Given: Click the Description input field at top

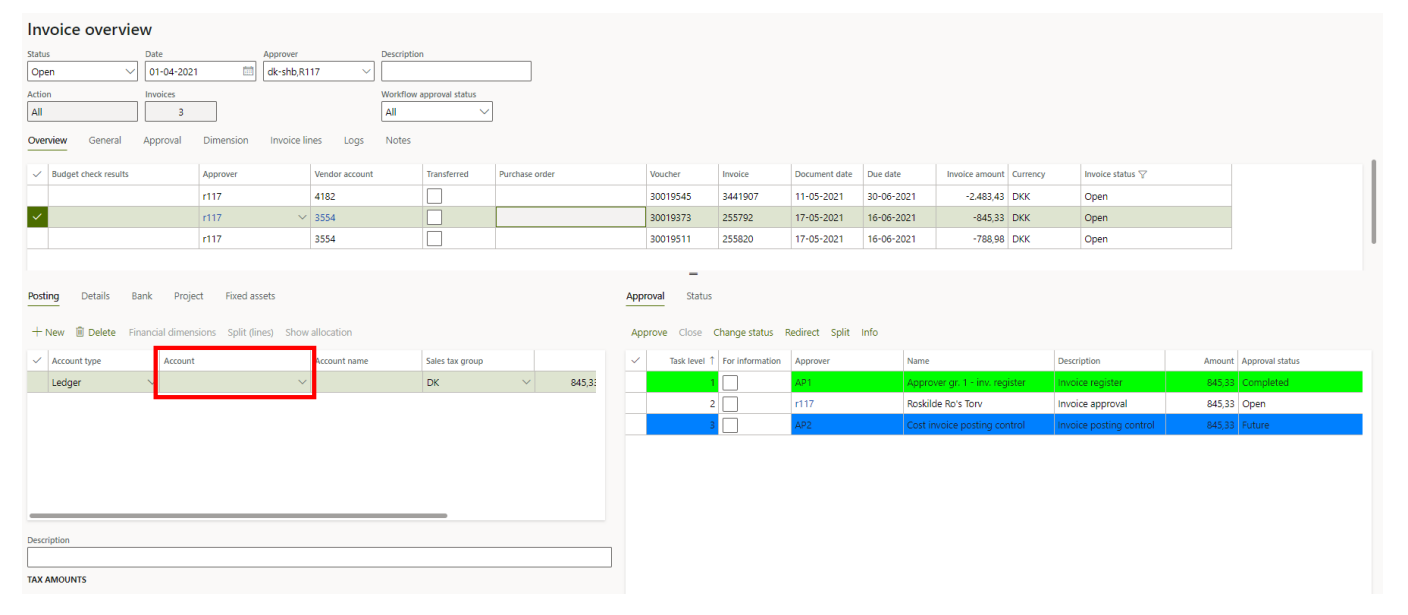Looking at the screenshot, I should coord(456,72).
